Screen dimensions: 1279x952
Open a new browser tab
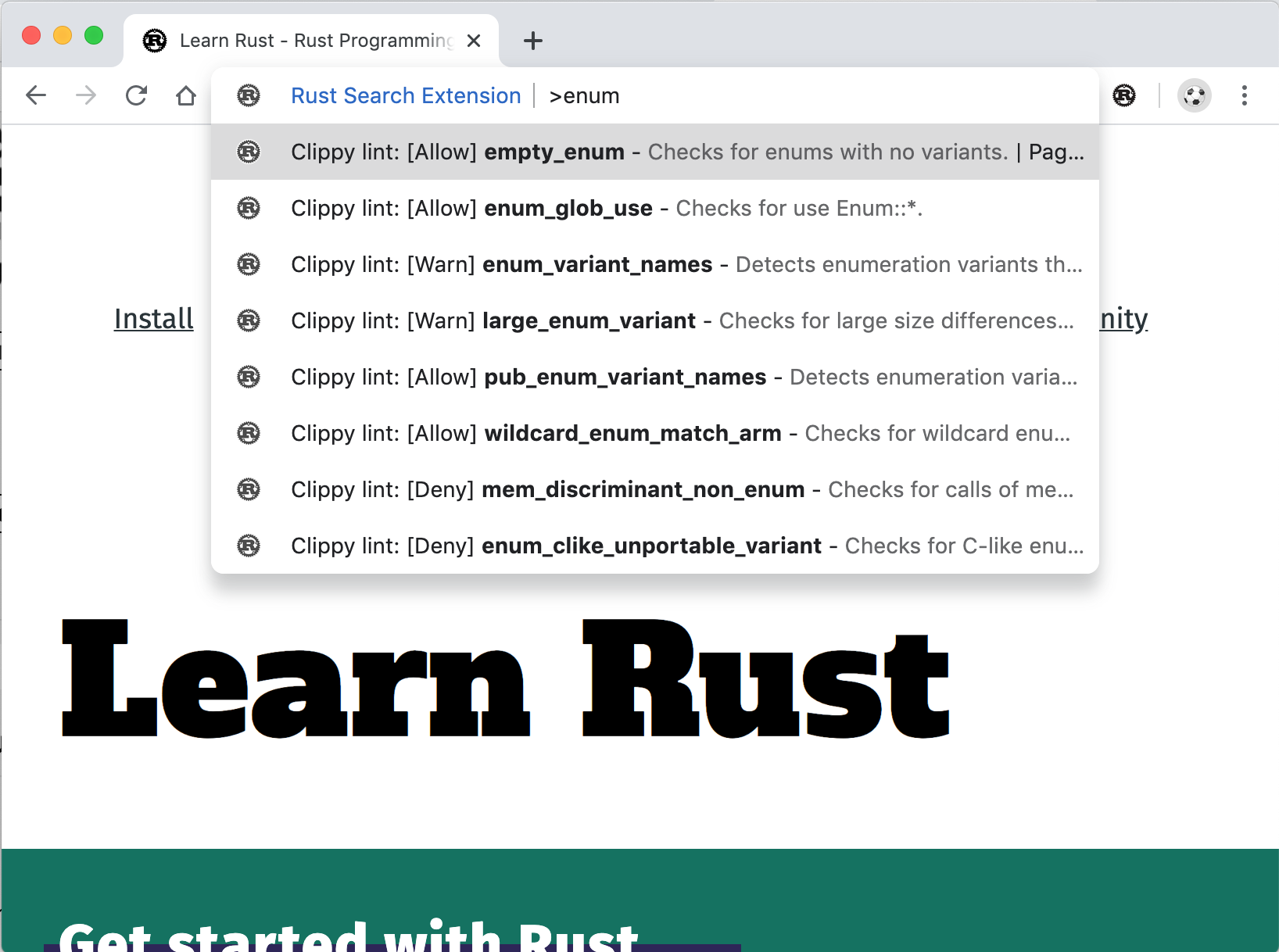click(533, 41)
